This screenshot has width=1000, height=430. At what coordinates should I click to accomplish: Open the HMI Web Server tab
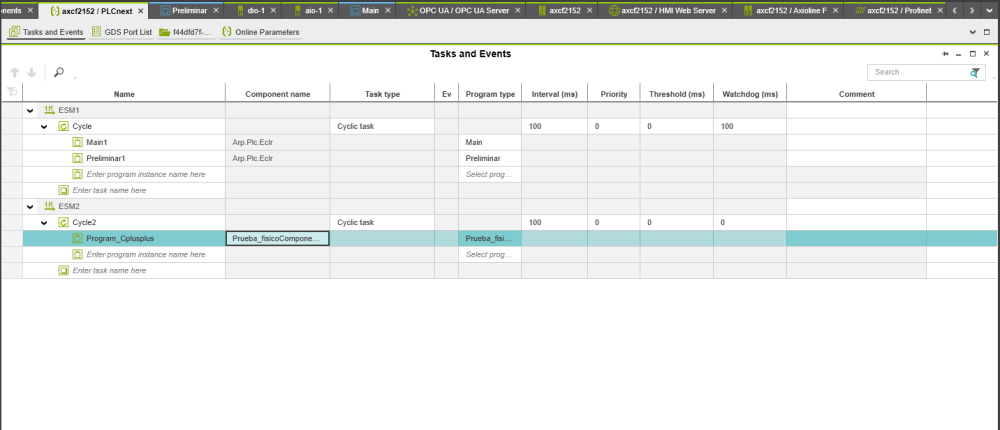point(668,10)
